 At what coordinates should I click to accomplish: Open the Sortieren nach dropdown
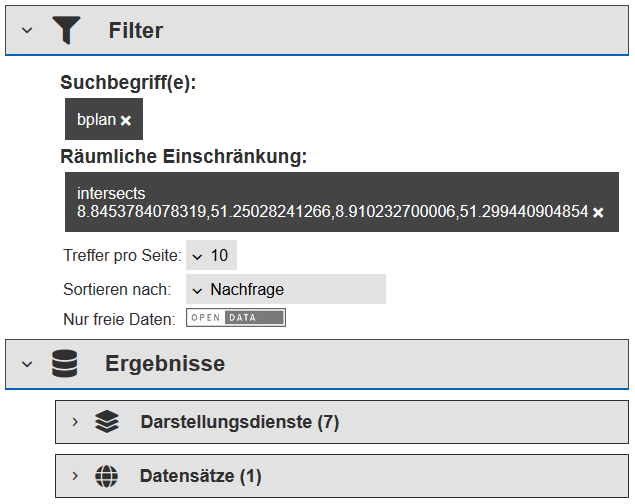coord(286,289)
